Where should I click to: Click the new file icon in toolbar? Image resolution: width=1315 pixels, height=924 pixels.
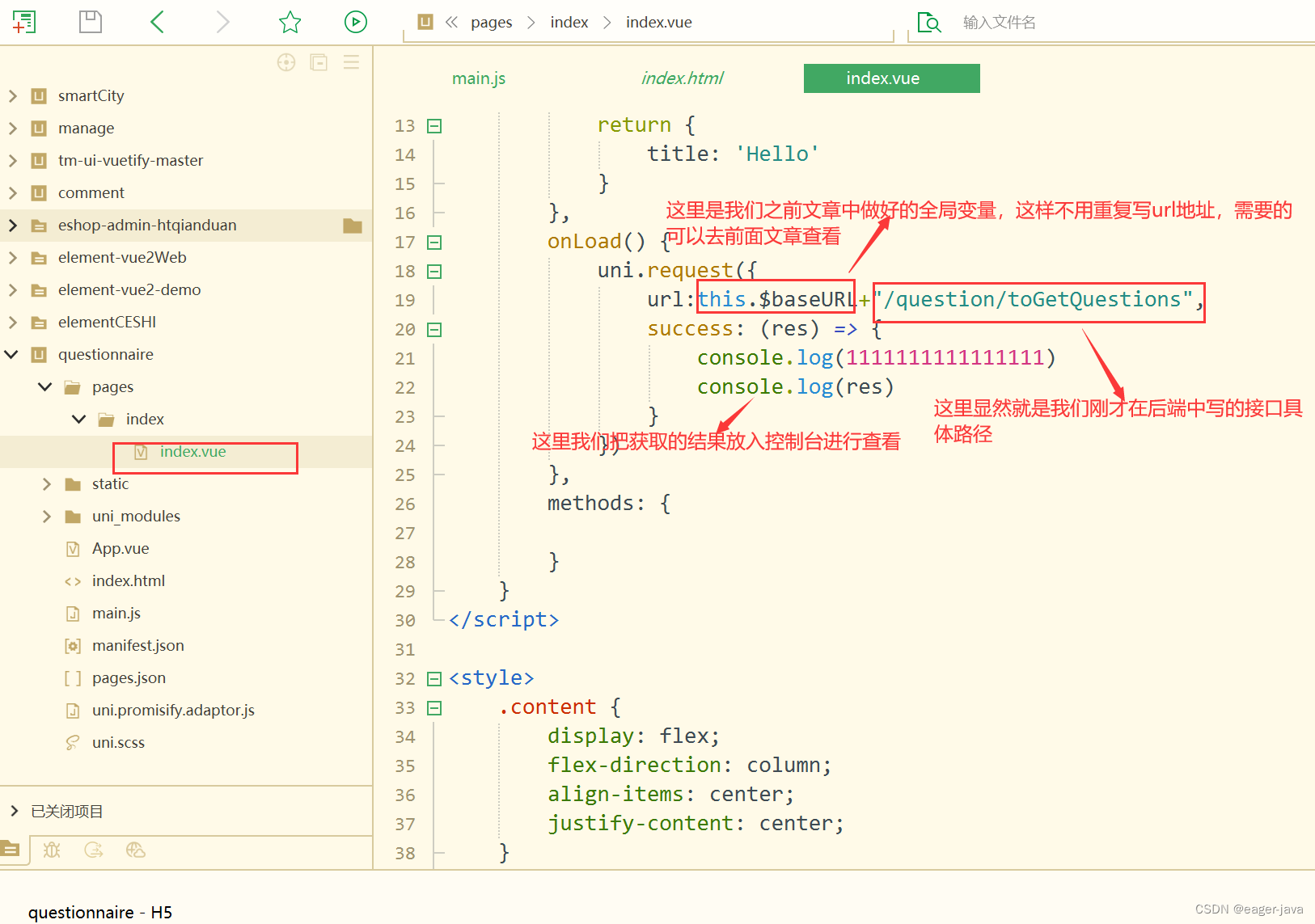[x=24, y=22]
